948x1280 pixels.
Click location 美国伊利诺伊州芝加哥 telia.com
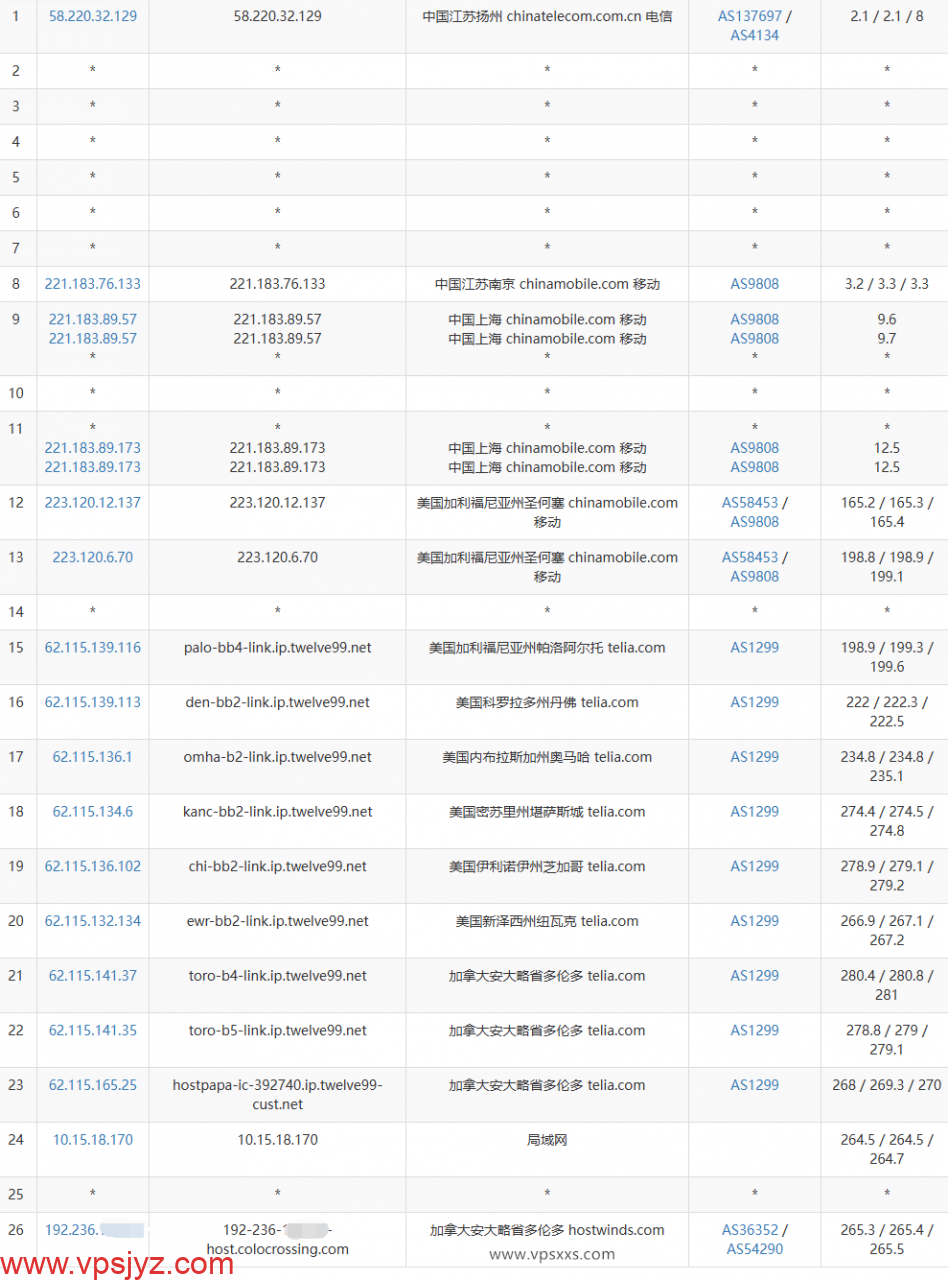[x=547, y=867]
